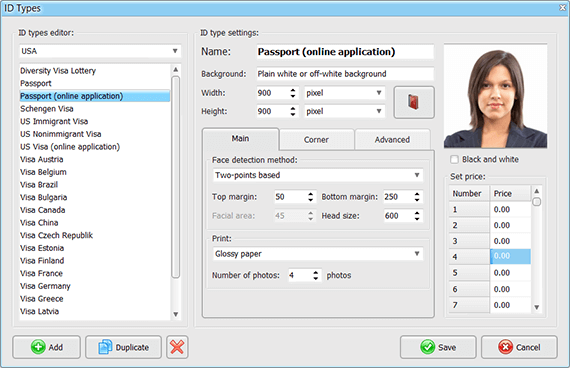Screen dimensions: 570x368
Task: Click the price cell for number 5
Action: point(510,273)
